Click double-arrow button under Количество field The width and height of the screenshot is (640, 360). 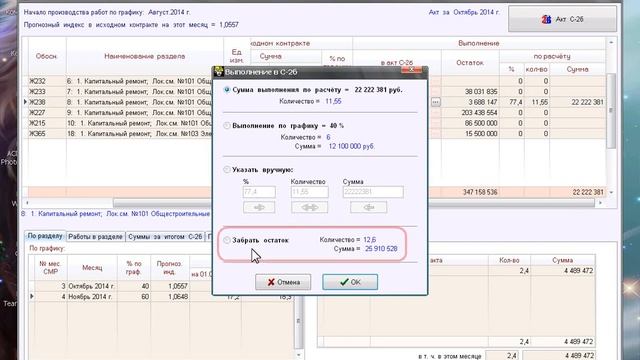[x=309, y=207]
